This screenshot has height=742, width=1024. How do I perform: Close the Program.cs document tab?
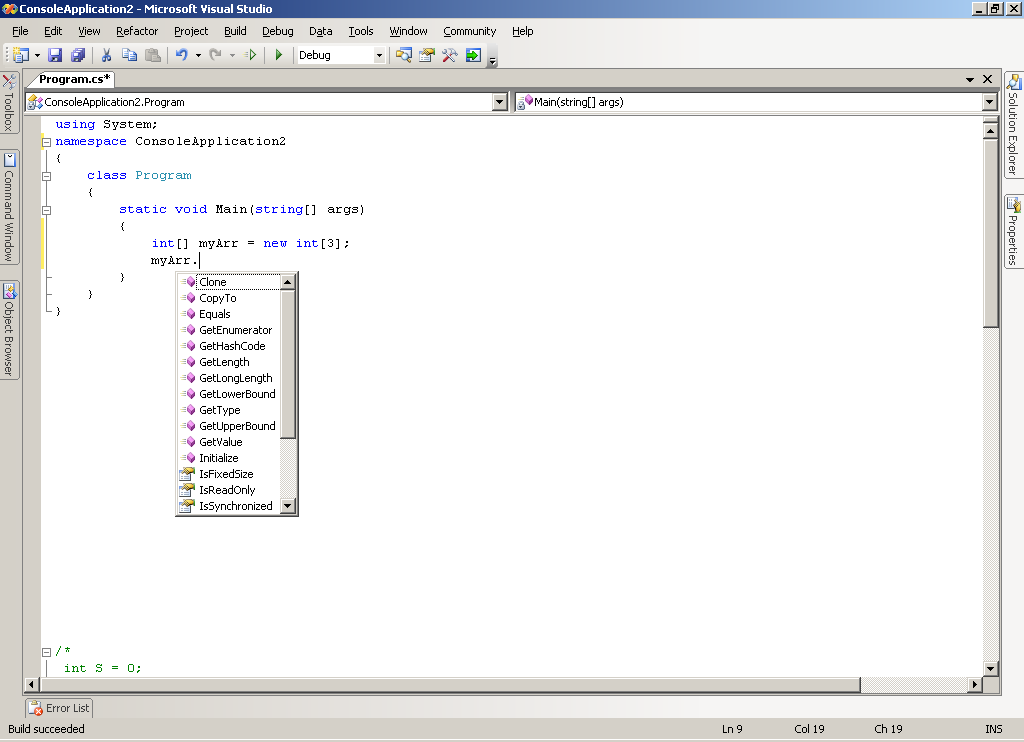[x=987, y=79]
